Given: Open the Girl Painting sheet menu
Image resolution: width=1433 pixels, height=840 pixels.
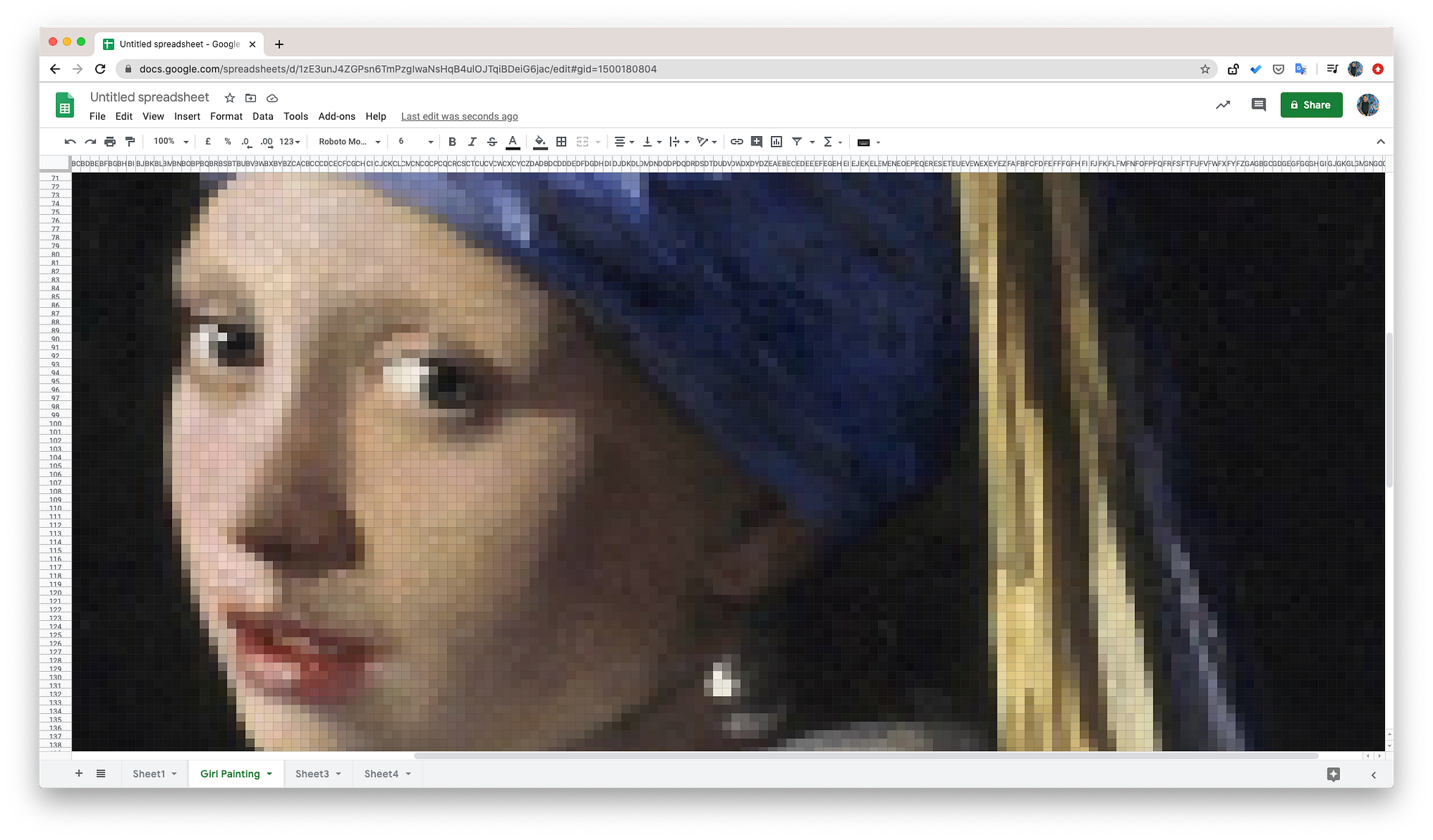Looking at the screenshot, I should [x=270, y=774].
